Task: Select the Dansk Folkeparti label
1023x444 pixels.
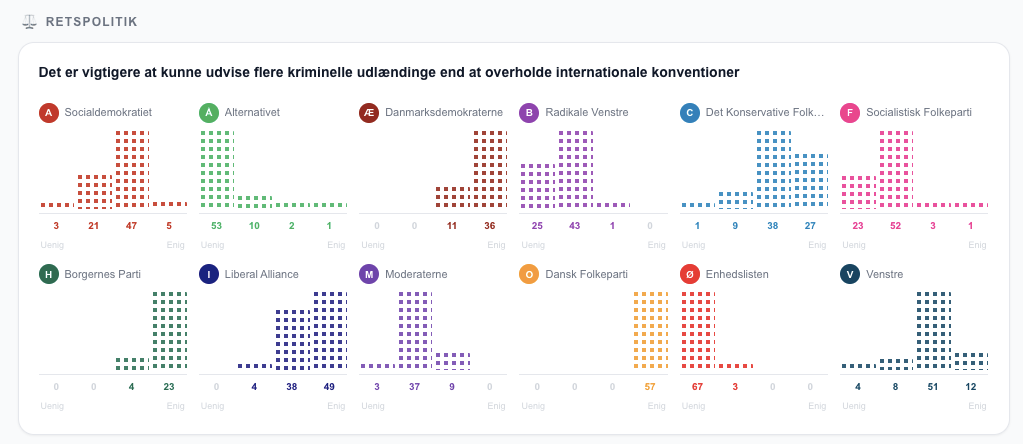Action: (586, 274)
